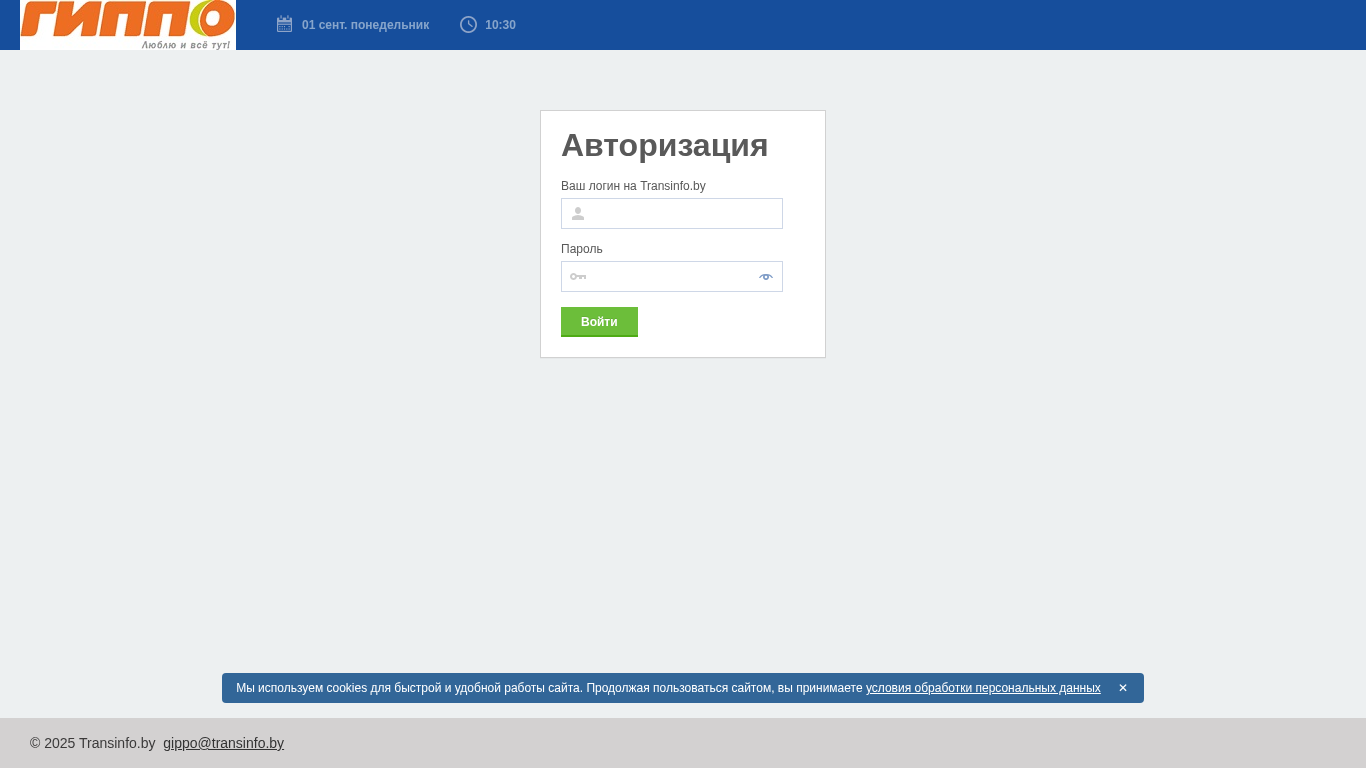Click the Люблю и всё тут! slogan
The height and width of the screenshot is (768, 1366).
coord(186,45)
